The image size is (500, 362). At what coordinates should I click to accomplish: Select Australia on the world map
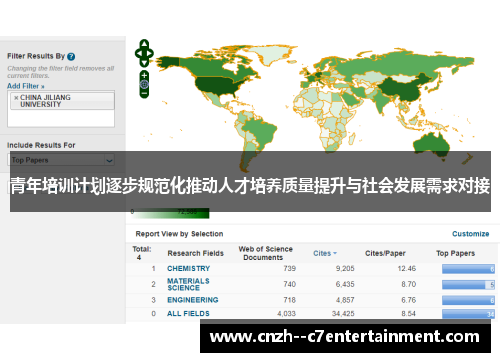pyautogui.click(x=431, y=144)
